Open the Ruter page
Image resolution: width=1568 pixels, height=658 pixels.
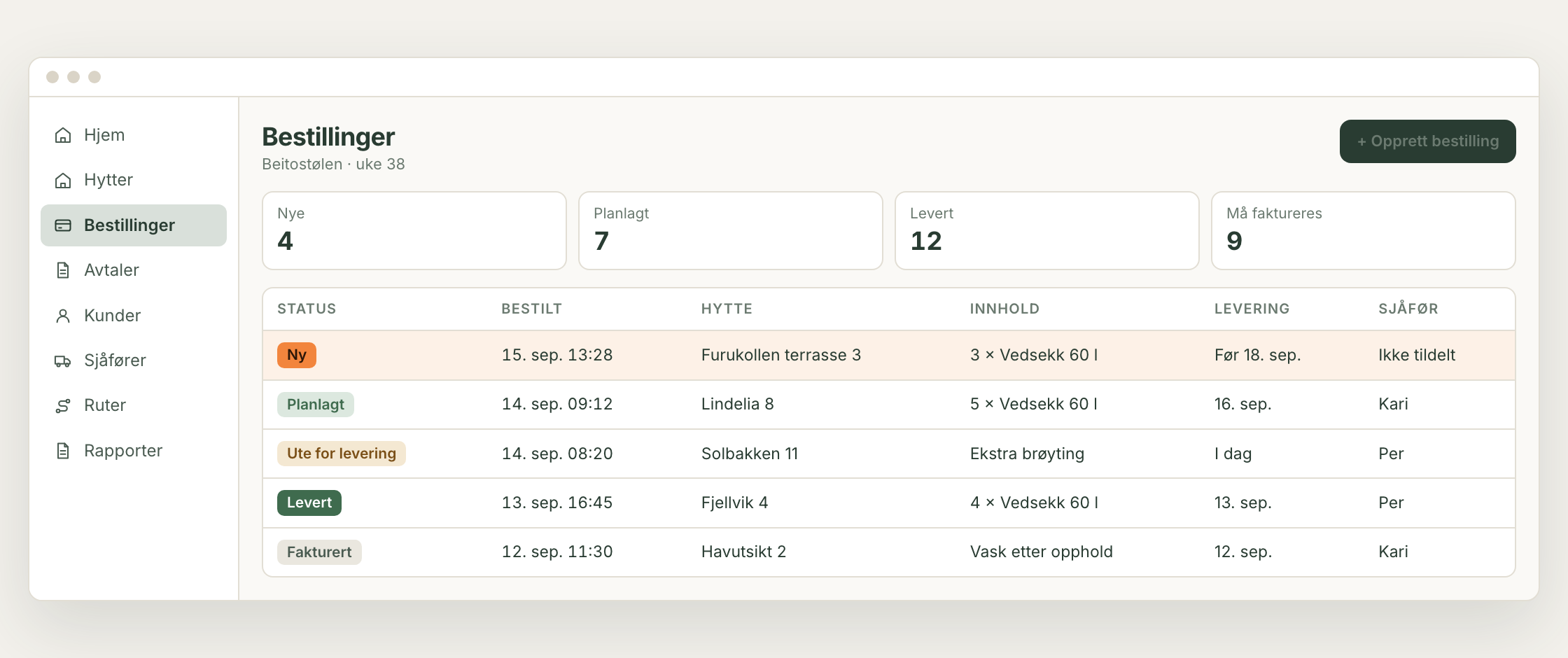[134, 405]
